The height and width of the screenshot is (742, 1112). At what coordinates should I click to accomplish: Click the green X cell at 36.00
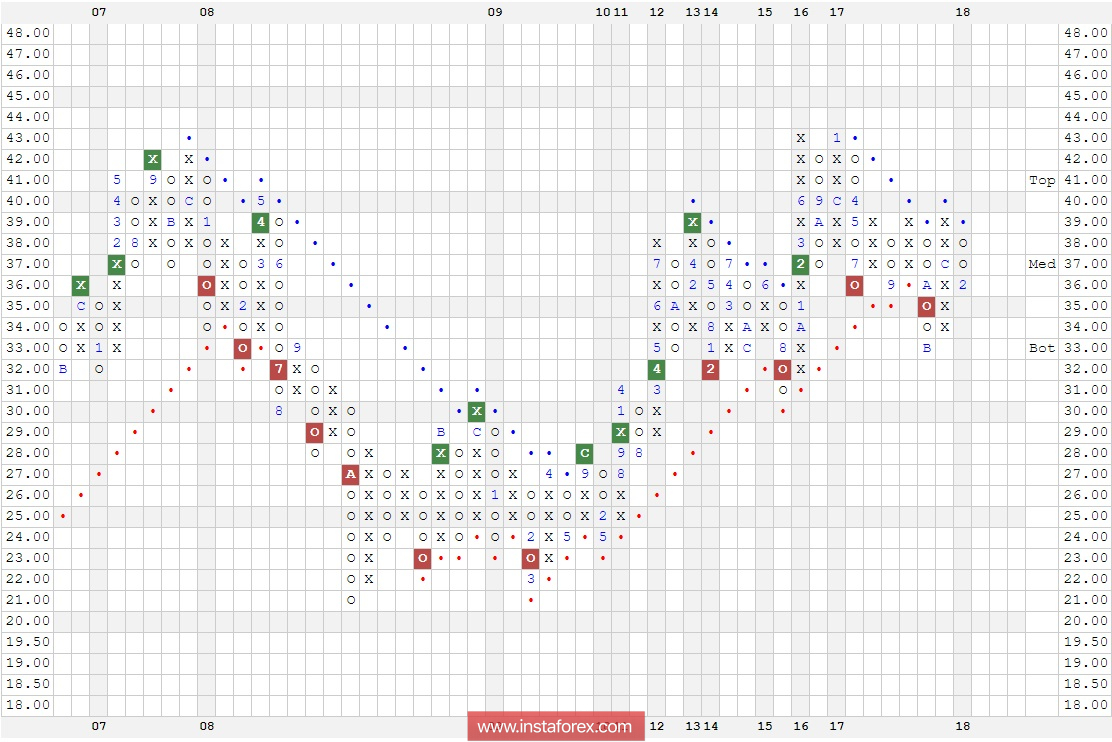click(x=81, y=285)
